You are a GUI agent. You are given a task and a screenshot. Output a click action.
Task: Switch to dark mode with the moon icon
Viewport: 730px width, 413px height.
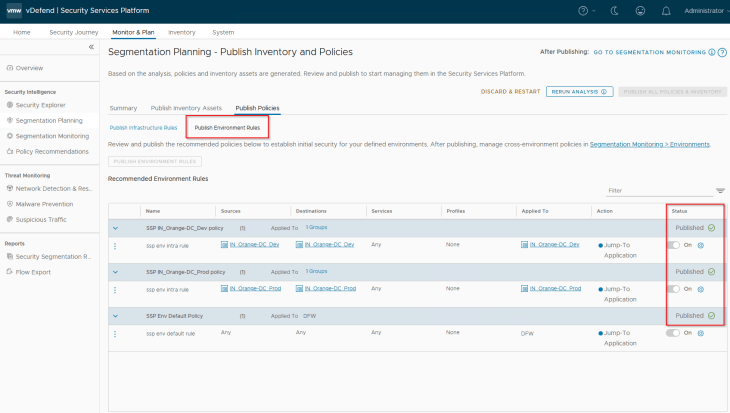point(614,11)
